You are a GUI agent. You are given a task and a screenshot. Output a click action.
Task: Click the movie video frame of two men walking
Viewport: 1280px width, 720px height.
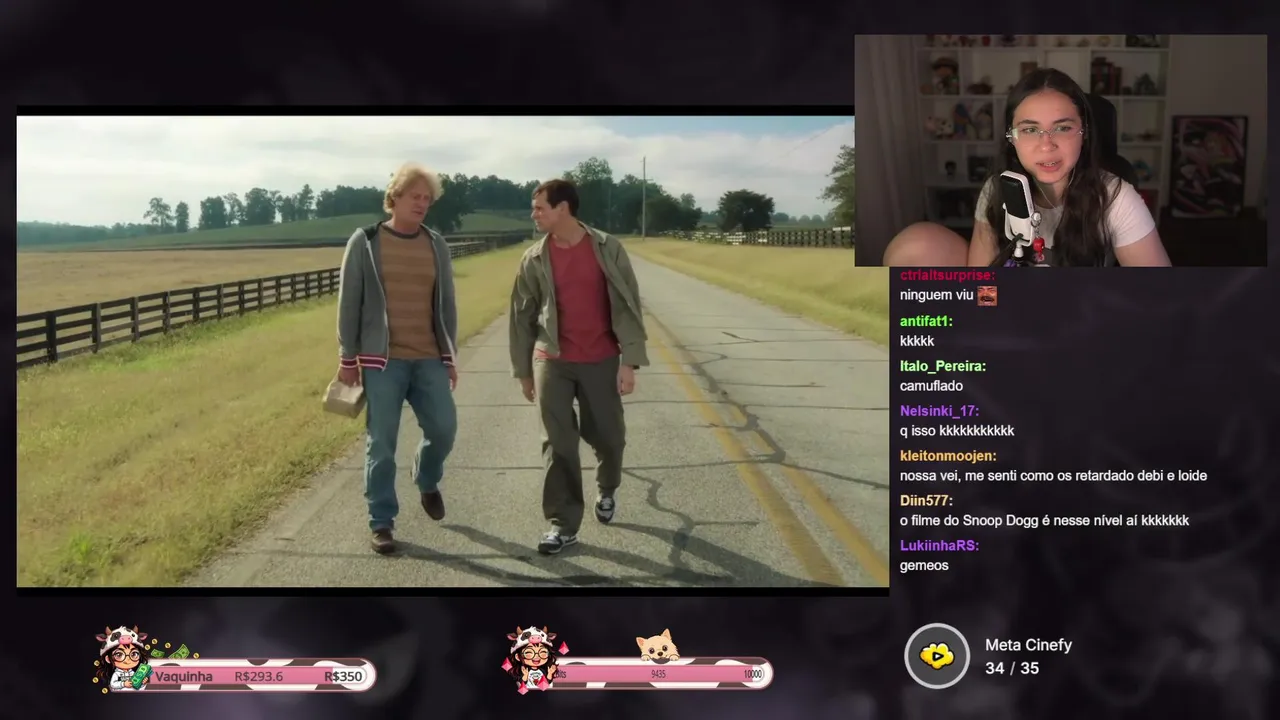pyautogui.click(x=452, y=351)
